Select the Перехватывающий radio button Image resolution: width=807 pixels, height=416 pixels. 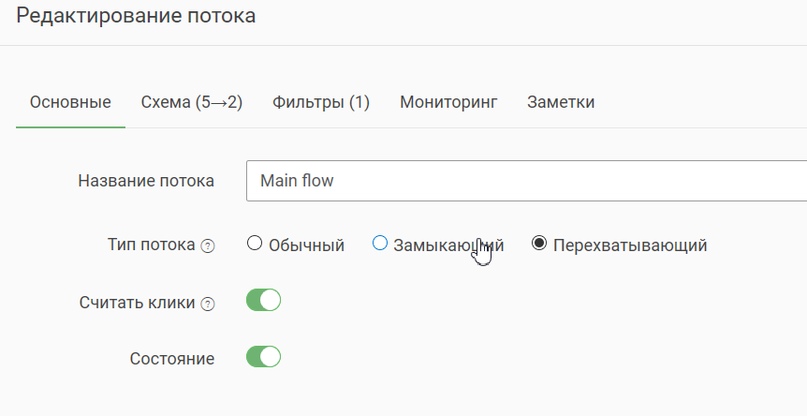(x=539, y=243)
